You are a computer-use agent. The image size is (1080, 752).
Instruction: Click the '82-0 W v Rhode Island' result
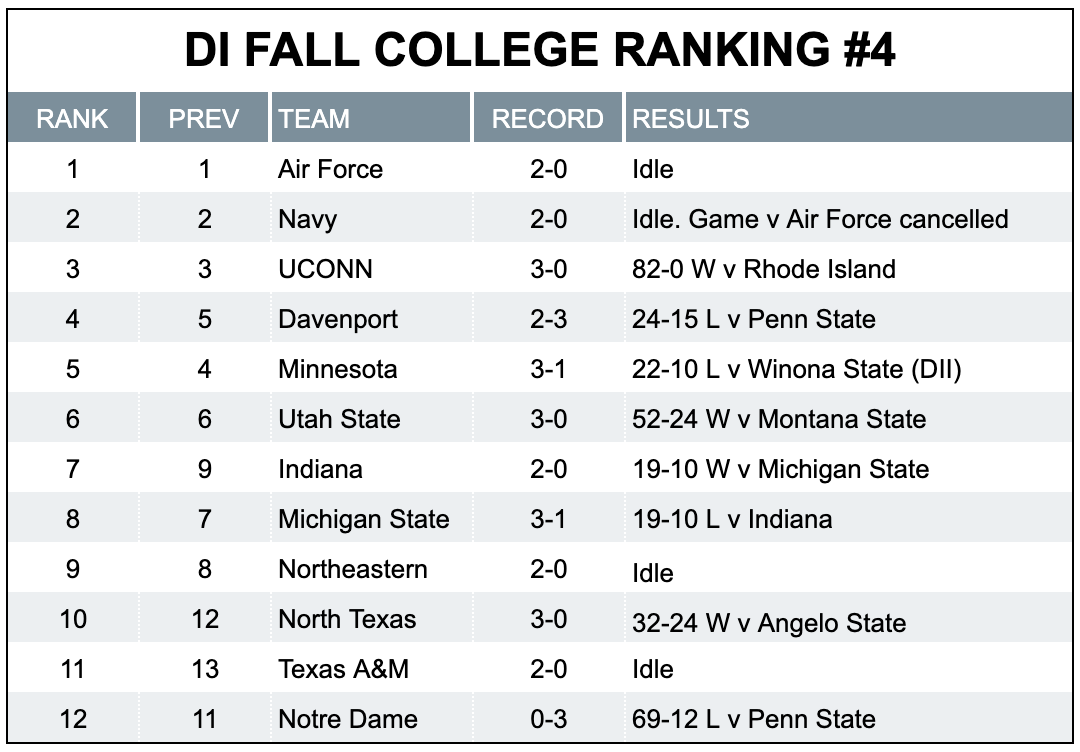click(x=764, y=269)
